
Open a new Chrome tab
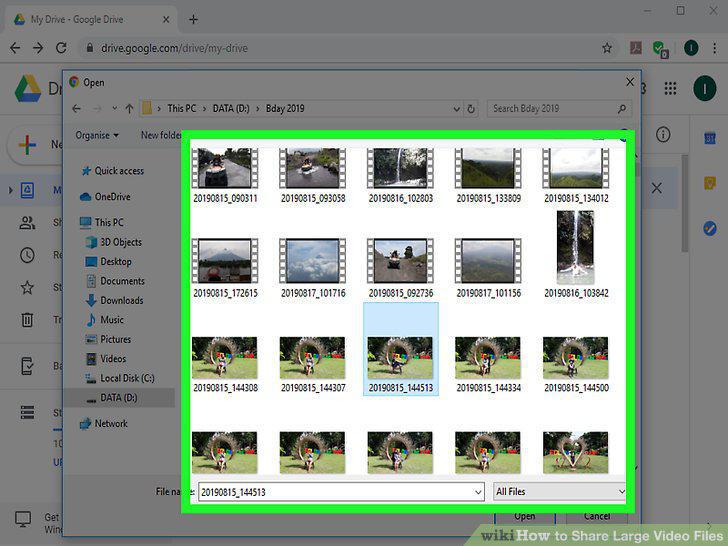pyautogui.click(x=194, y=20)
